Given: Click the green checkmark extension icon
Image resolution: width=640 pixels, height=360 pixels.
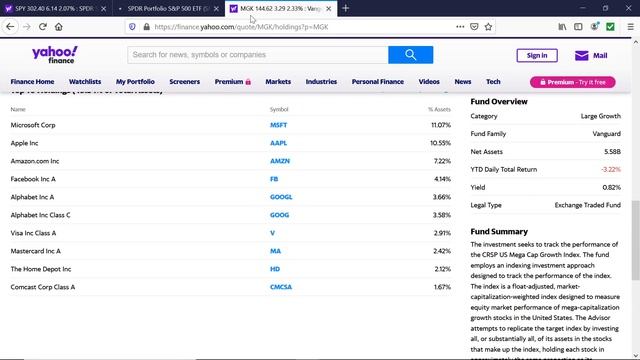Looking at the screenshot, I should (610, 27).
